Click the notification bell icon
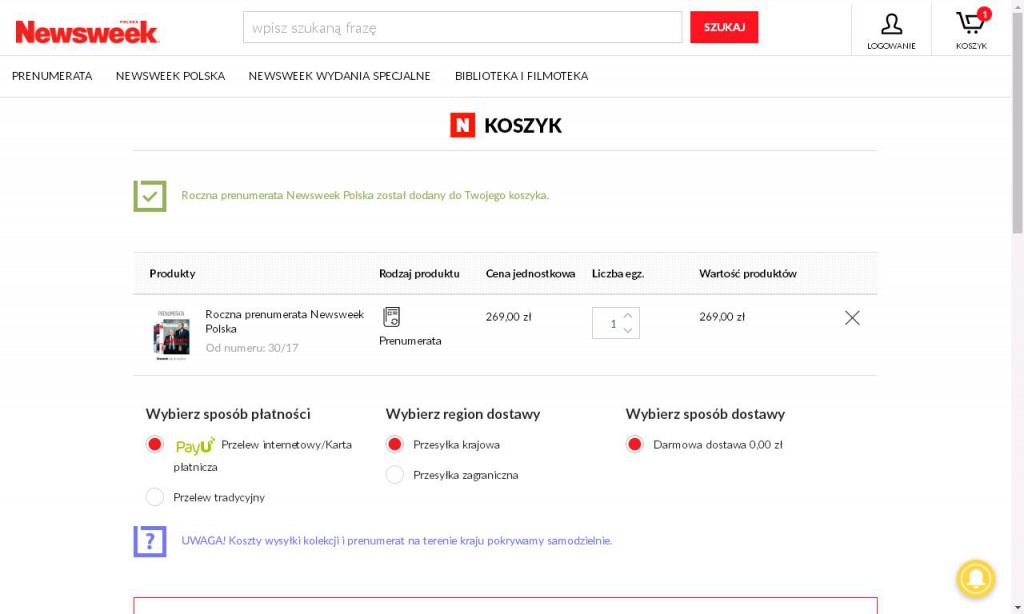Viewport: 1024px width, 614px height. click(975, 577)
